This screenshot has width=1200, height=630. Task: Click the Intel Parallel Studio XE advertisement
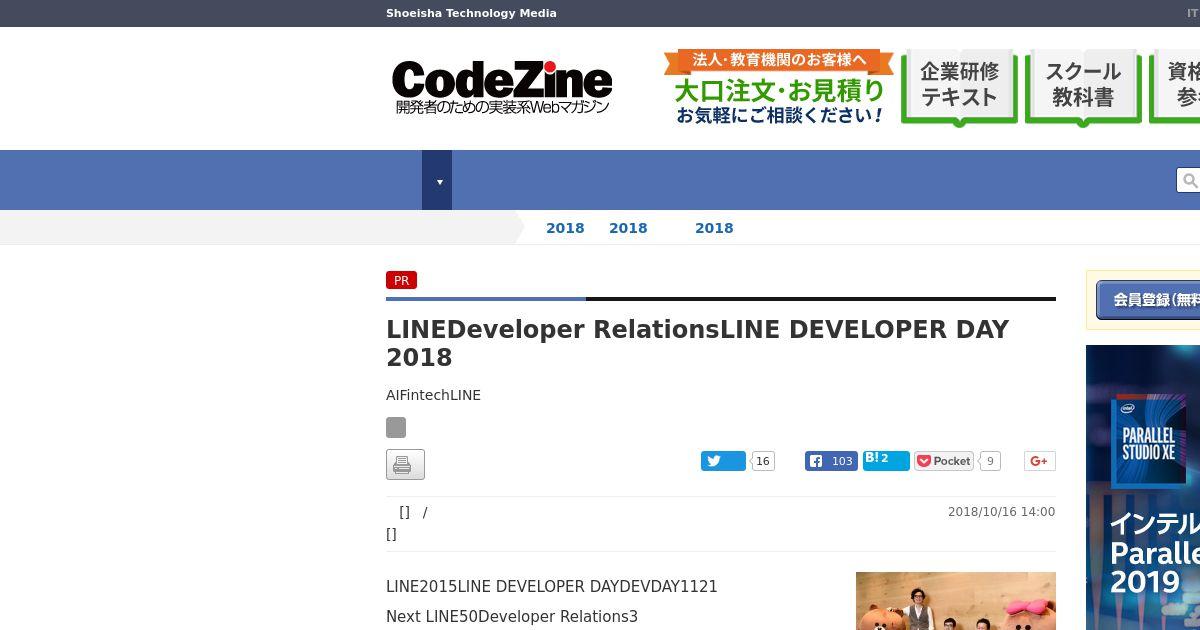point(1143,487)
